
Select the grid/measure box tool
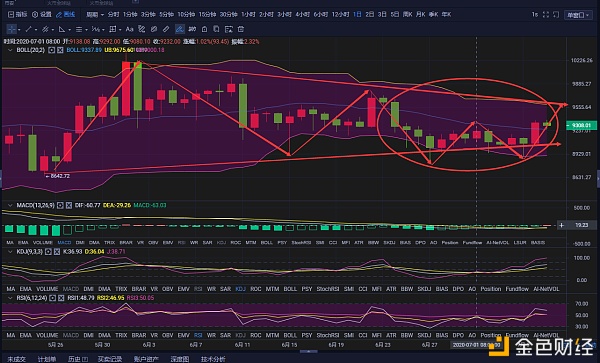[112, 29]
